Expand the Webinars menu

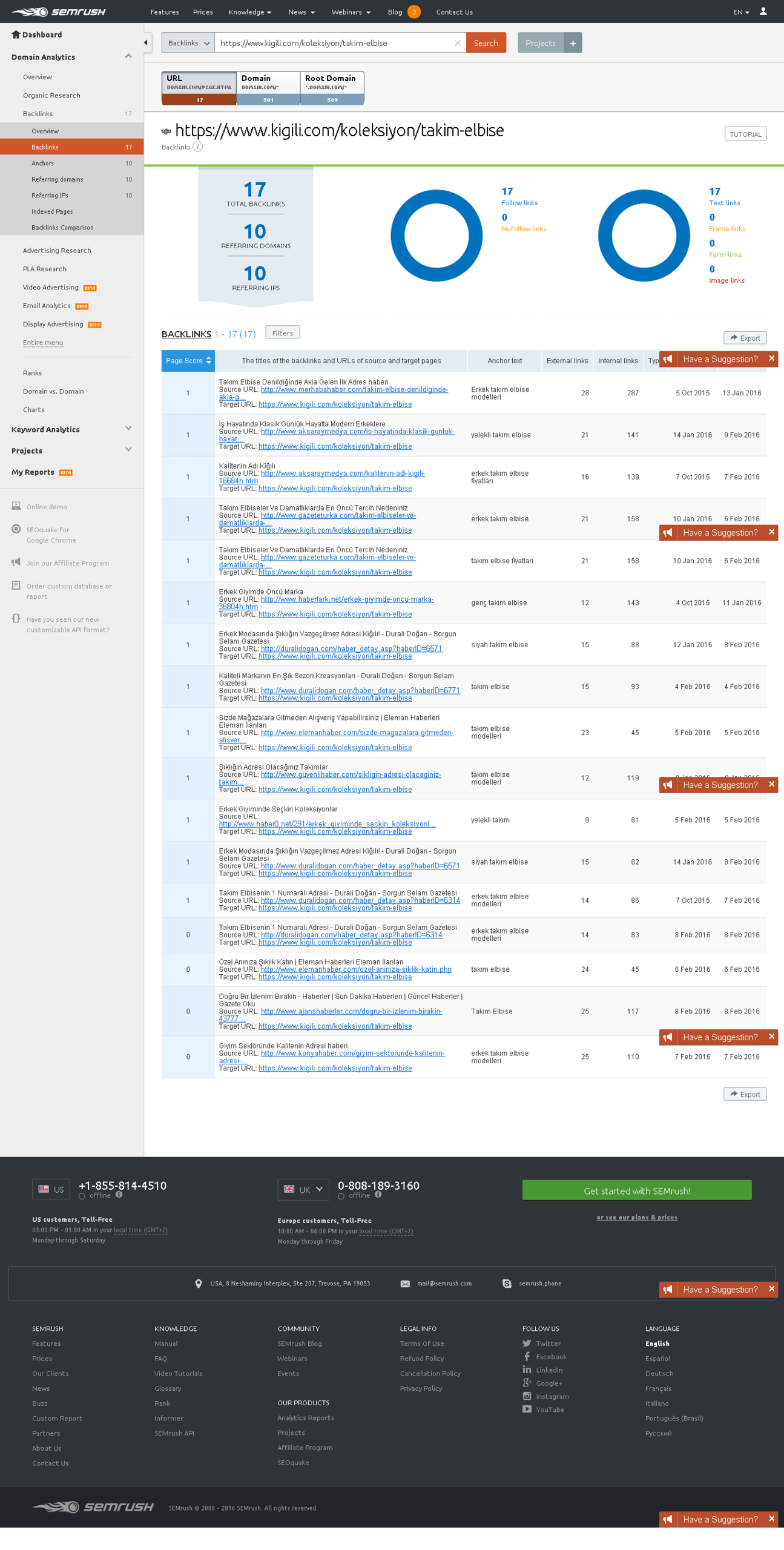pos(351,12)
